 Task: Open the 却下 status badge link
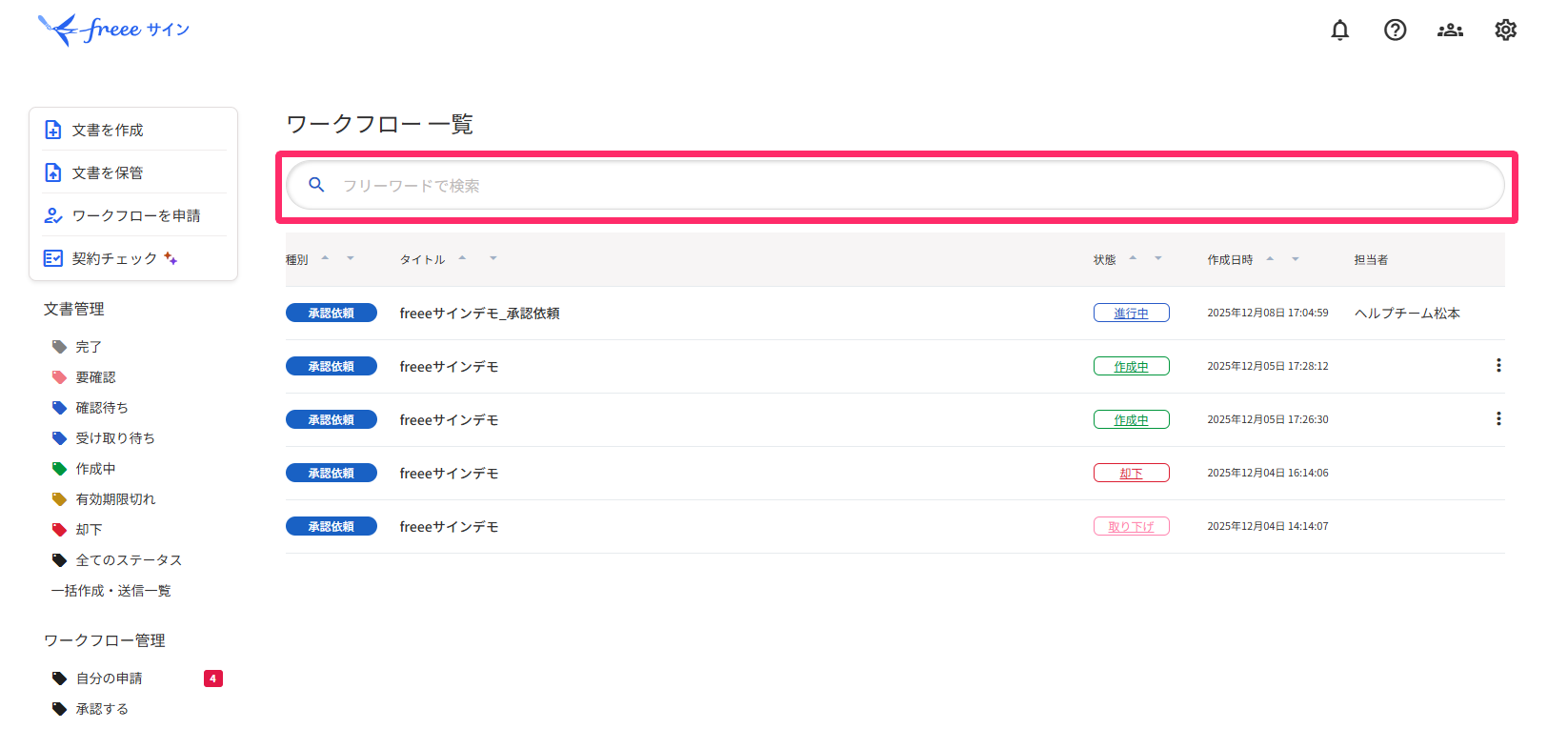1131,474
